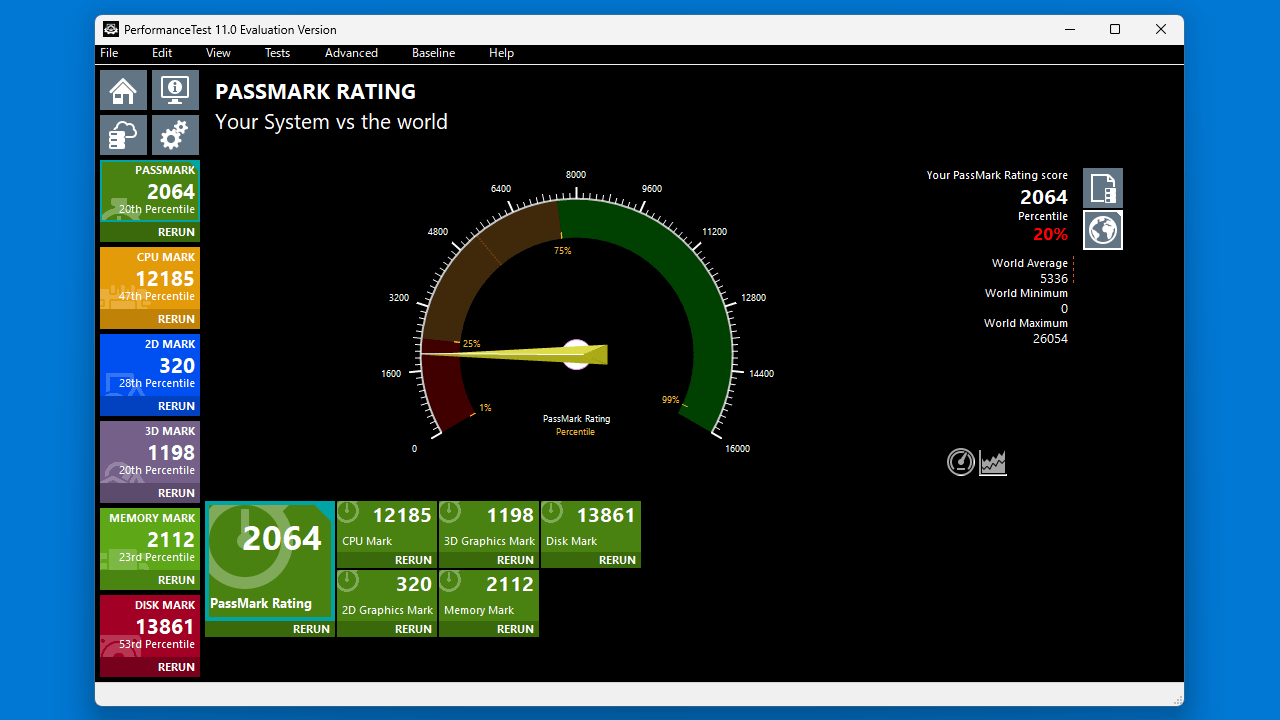Select the DISK MARK 13861 sidebar panel

coord(150,626)
